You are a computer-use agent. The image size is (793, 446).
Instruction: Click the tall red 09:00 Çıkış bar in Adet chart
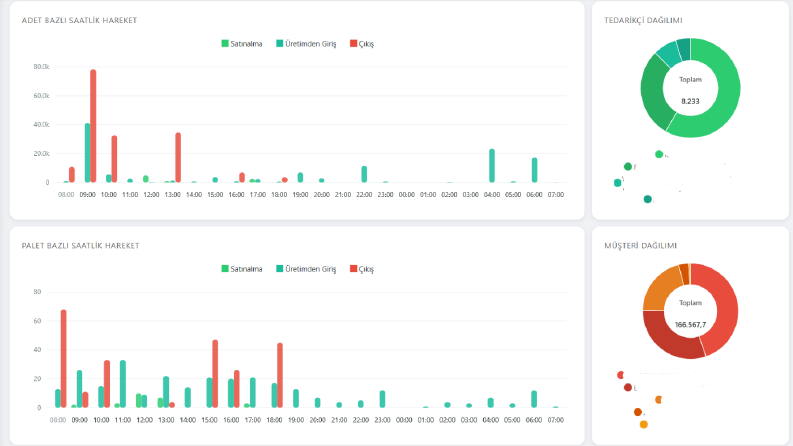[93, 126]
